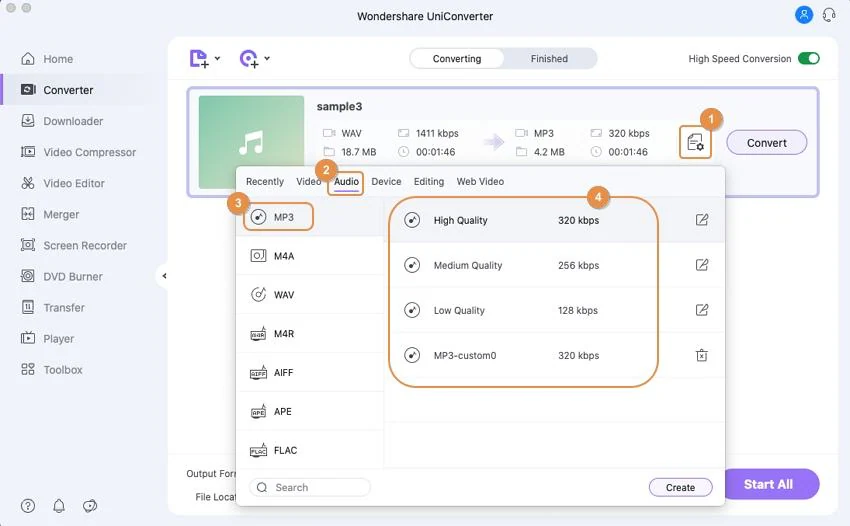Open the support headset icon

point(829,15)
